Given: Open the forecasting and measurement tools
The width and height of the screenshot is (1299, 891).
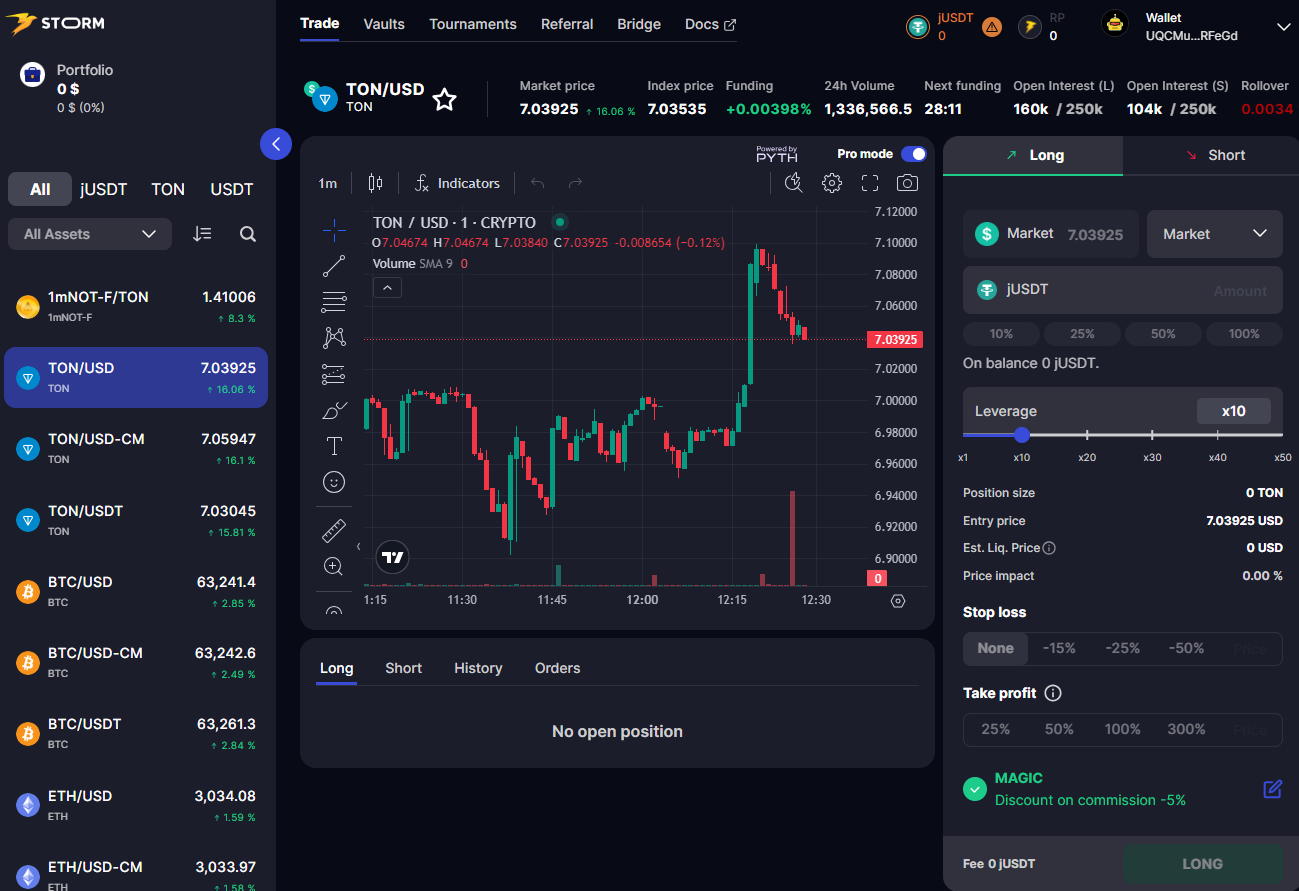Looking at the screenshot, I should pos(334,374).
